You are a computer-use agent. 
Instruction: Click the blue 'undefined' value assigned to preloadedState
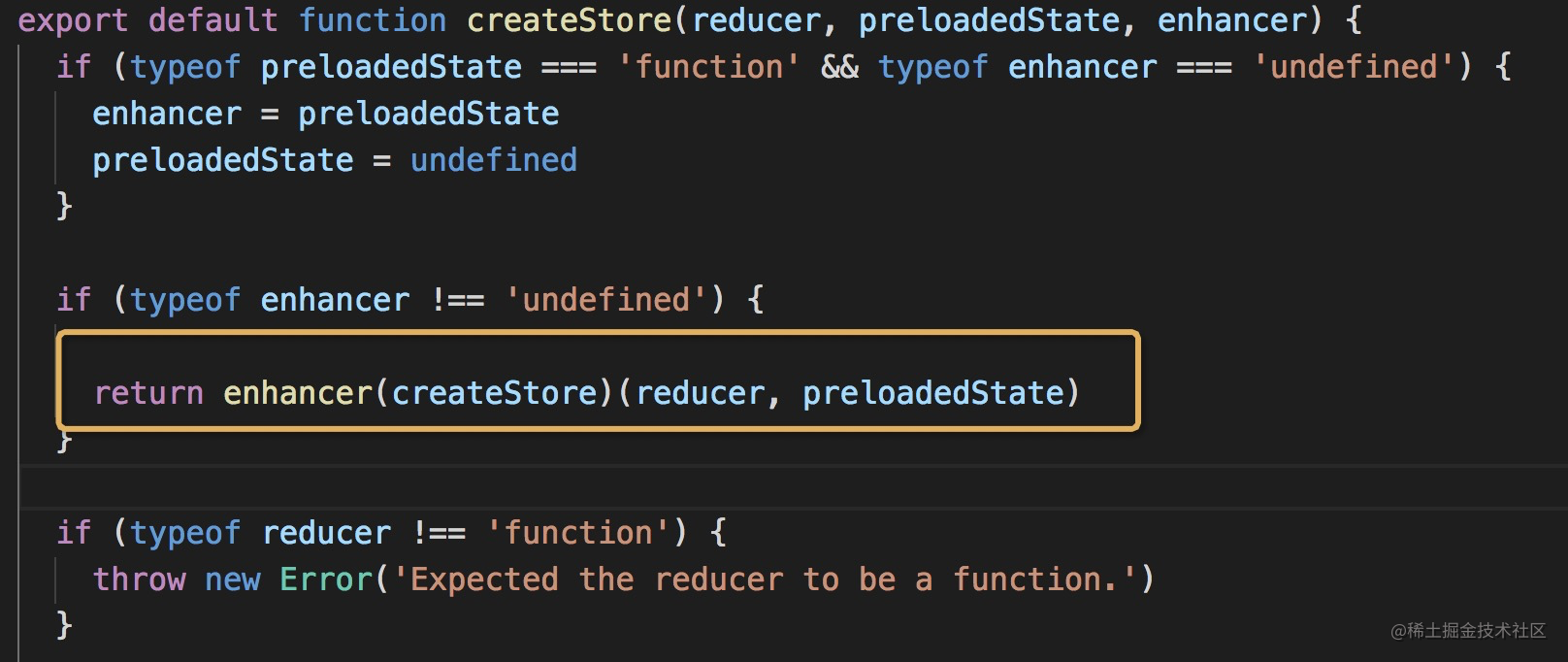coord(494,160)
